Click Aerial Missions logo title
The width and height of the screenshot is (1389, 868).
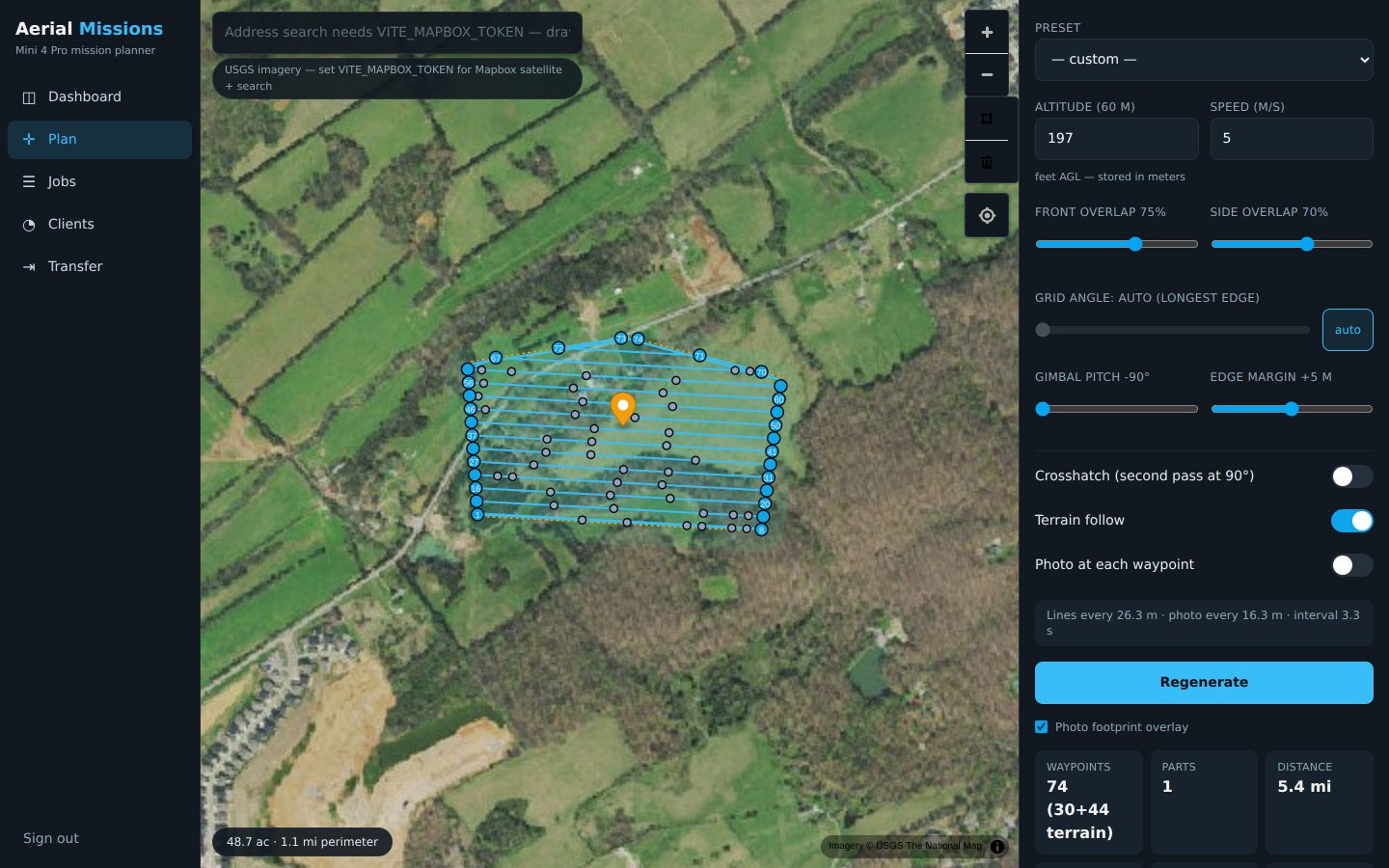click(89, 29)
